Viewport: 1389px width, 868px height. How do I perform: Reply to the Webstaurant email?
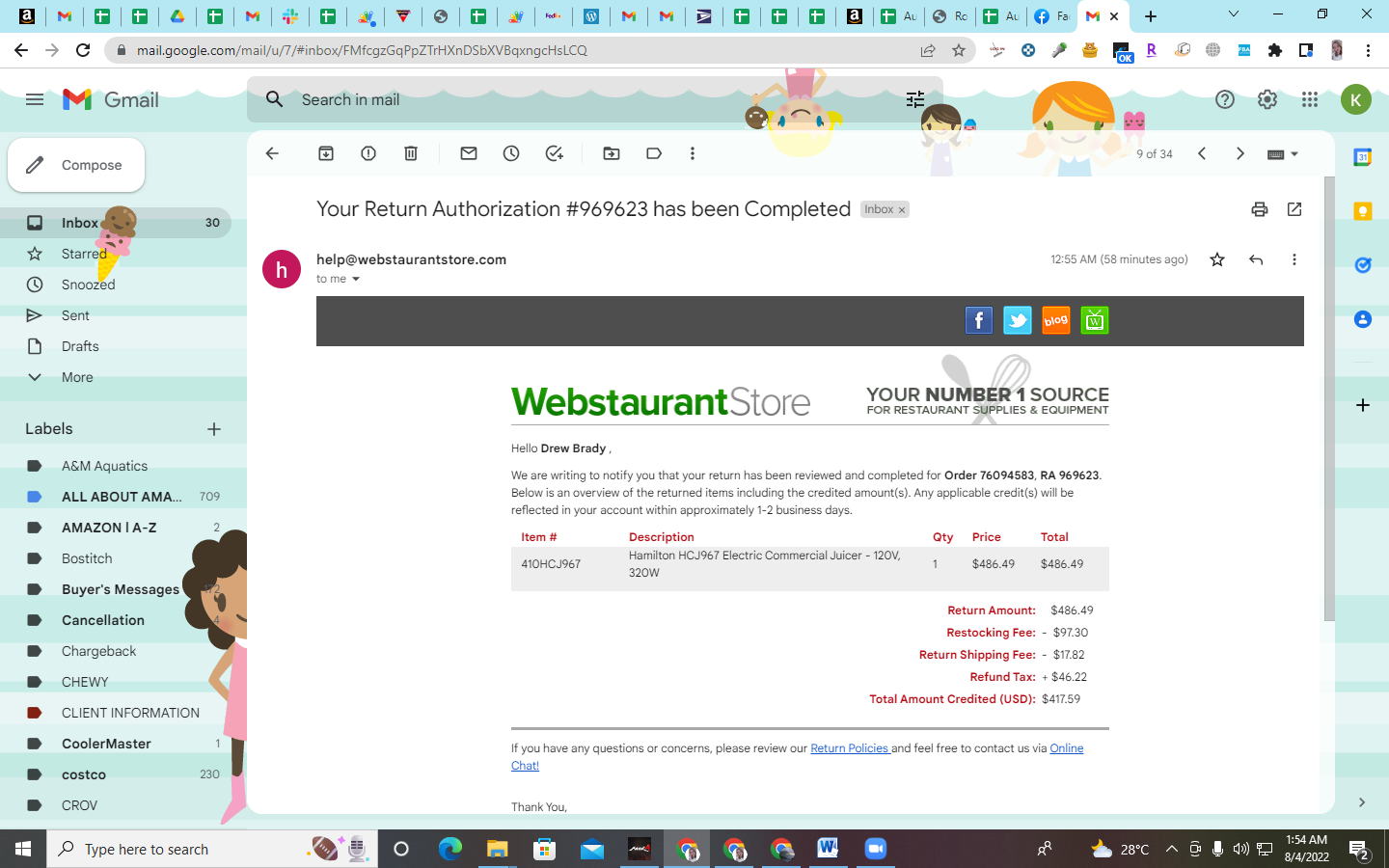[1256, 259]
